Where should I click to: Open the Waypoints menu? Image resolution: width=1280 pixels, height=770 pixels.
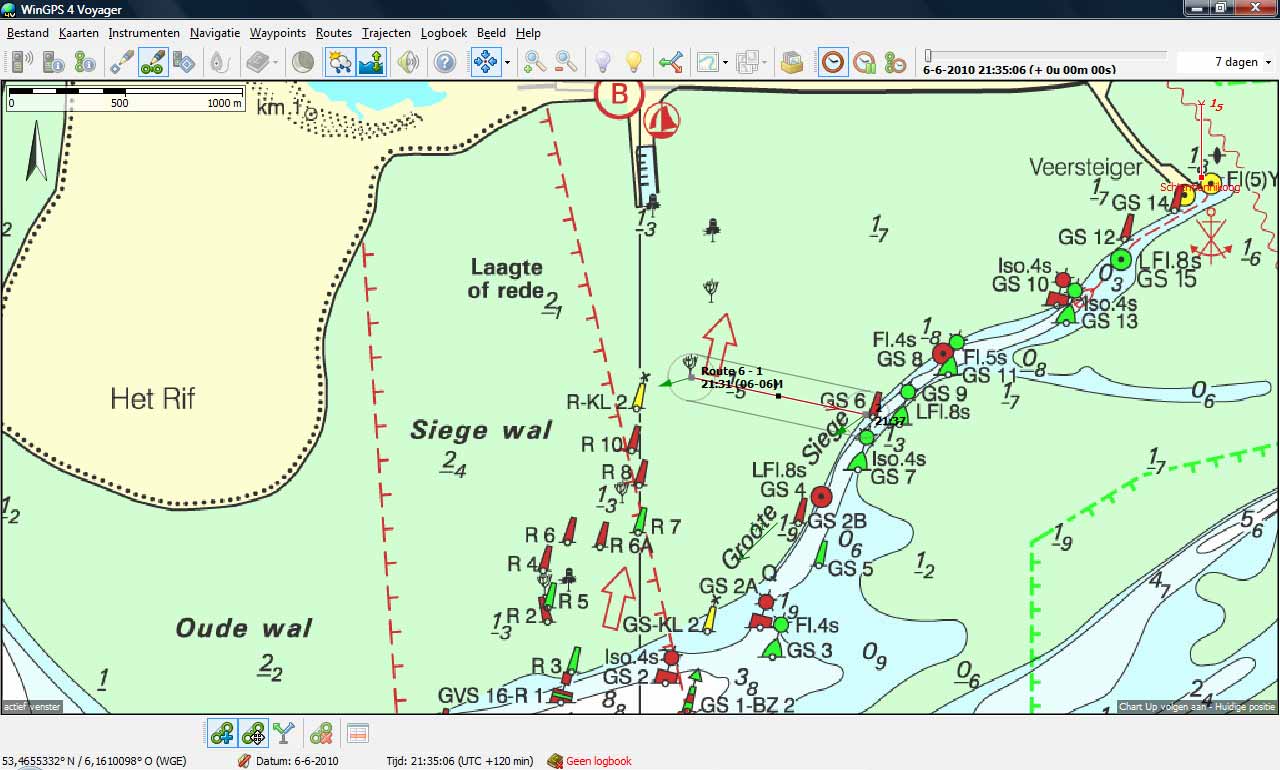click(x=277, y=33)
